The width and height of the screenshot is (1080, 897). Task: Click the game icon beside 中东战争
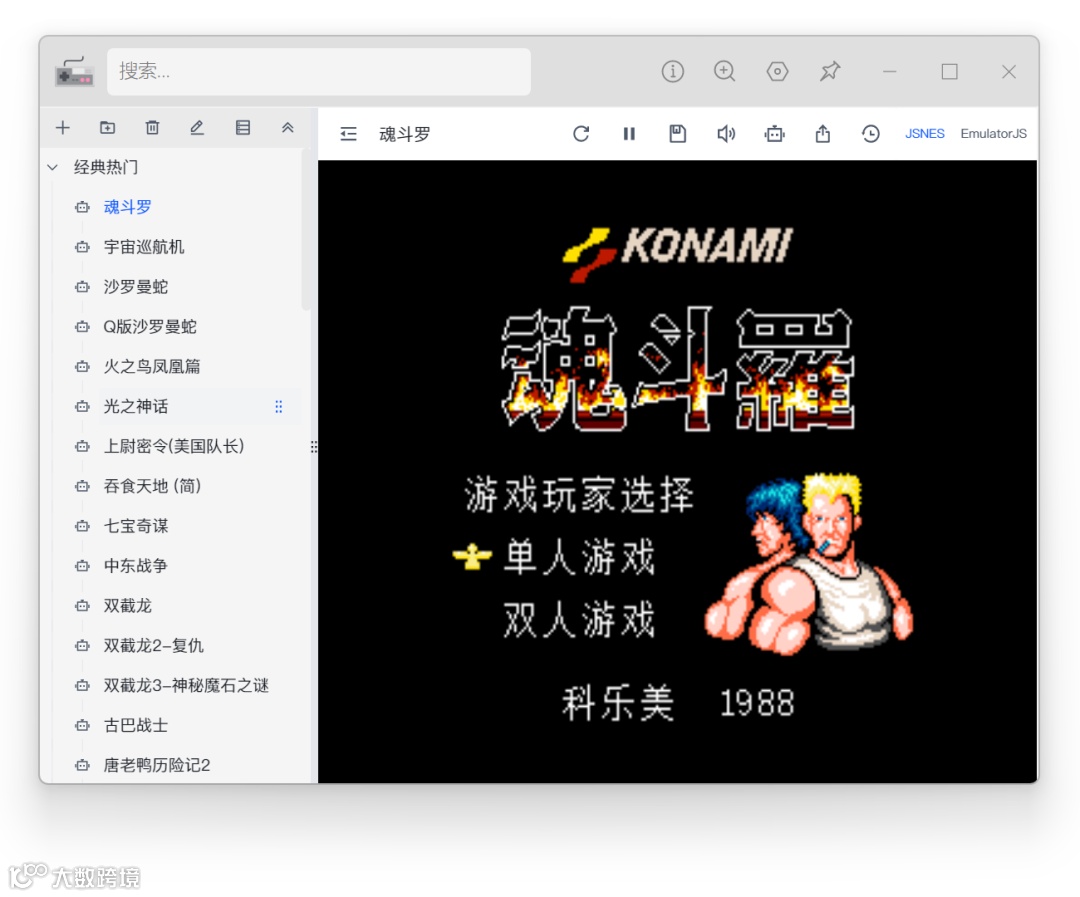pyautogui.click(x=83, y=566)
